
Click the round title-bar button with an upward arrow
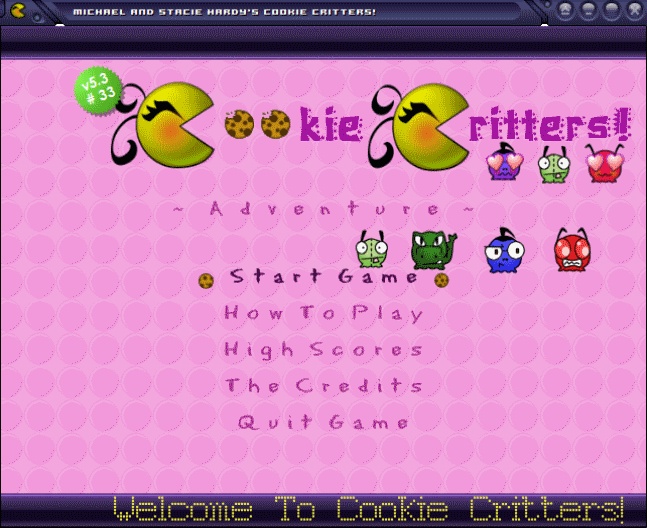click(x=566, y=10)
